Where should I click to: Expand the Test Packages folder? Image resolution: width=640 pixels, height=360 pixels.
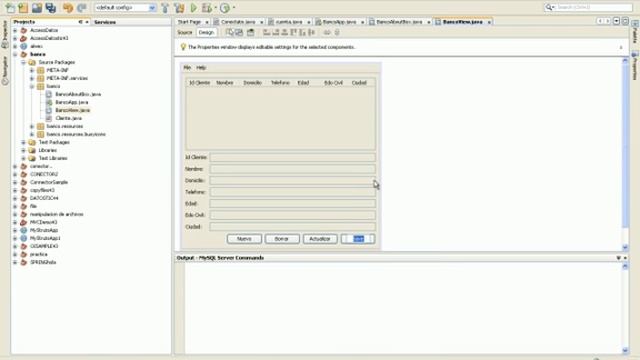(23, 142)
